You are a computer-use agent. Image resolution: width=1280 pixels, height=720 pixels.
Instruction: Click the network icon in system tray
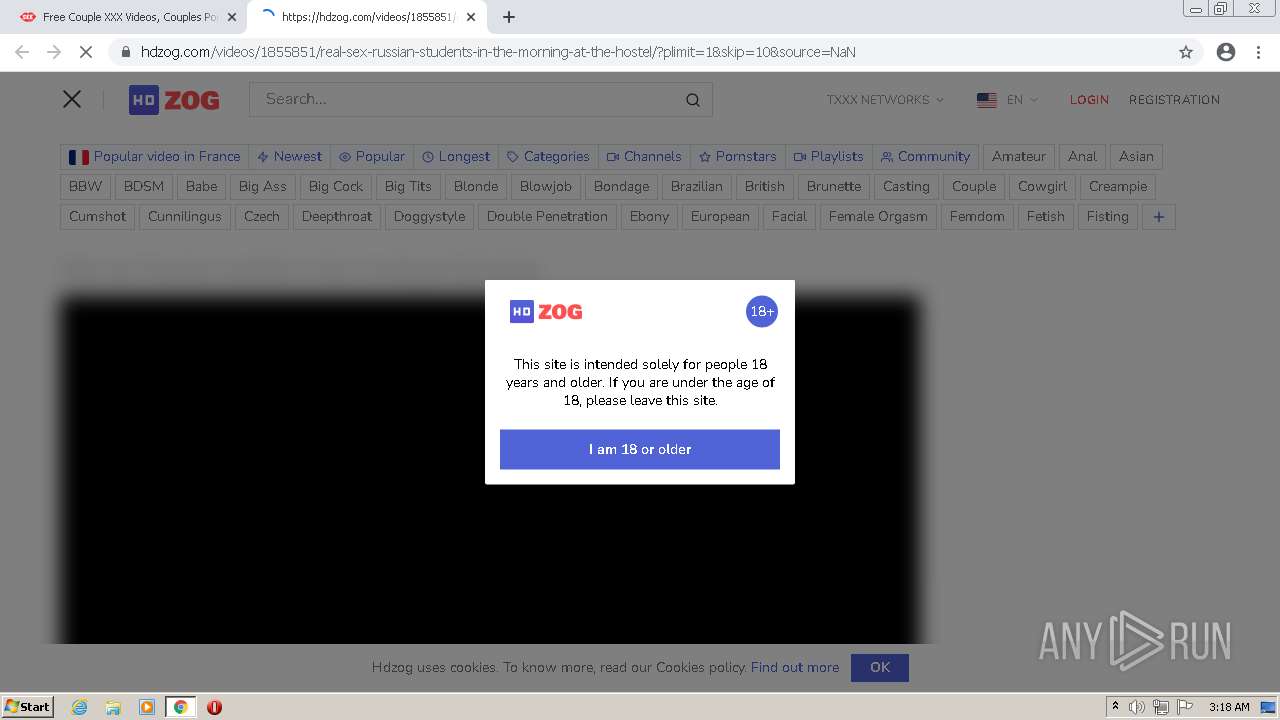tap(1160, 707)
